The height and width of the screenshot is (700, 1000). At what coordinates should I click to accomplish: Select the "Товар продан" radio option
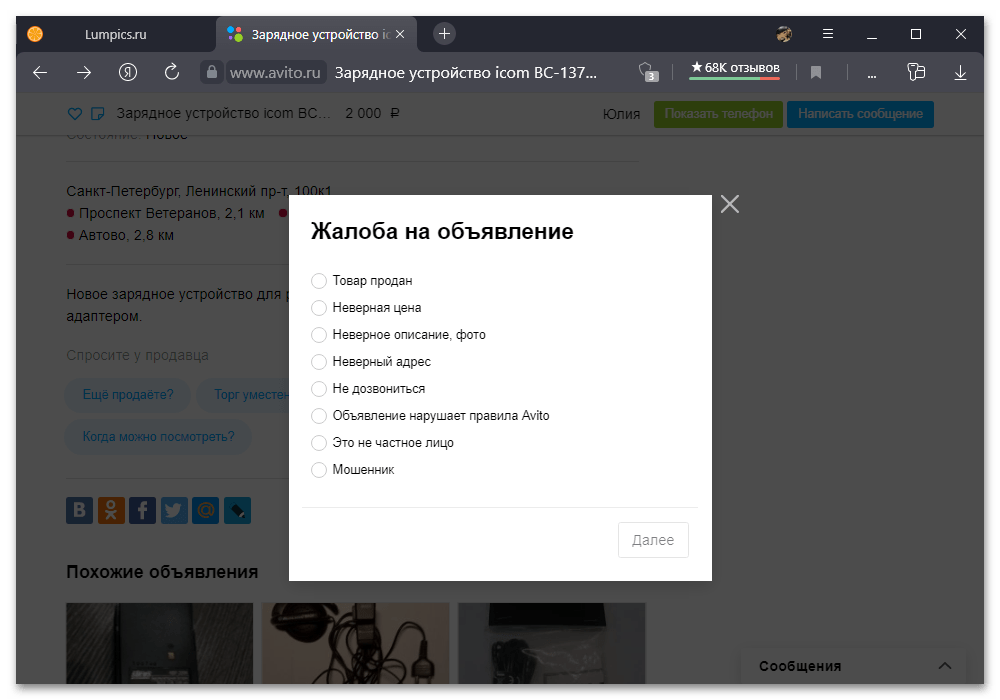(x=318, y=281)
